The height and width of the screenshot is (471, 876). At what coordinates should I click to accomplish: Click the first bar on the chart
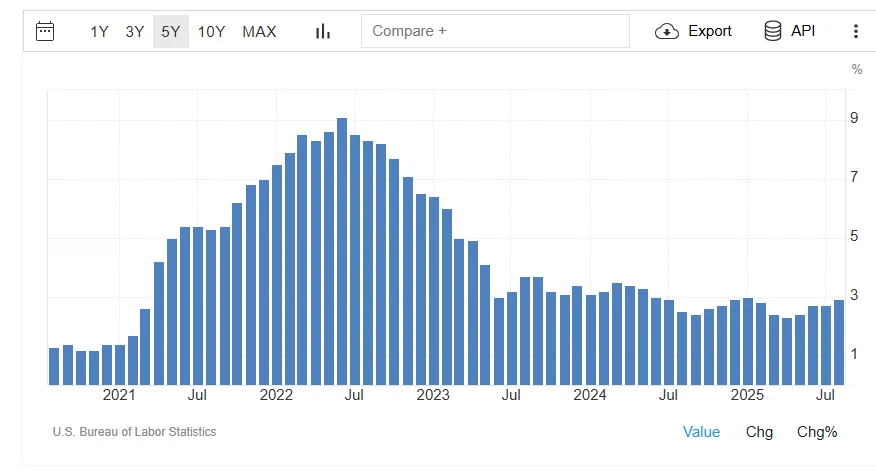pos(54,366)
